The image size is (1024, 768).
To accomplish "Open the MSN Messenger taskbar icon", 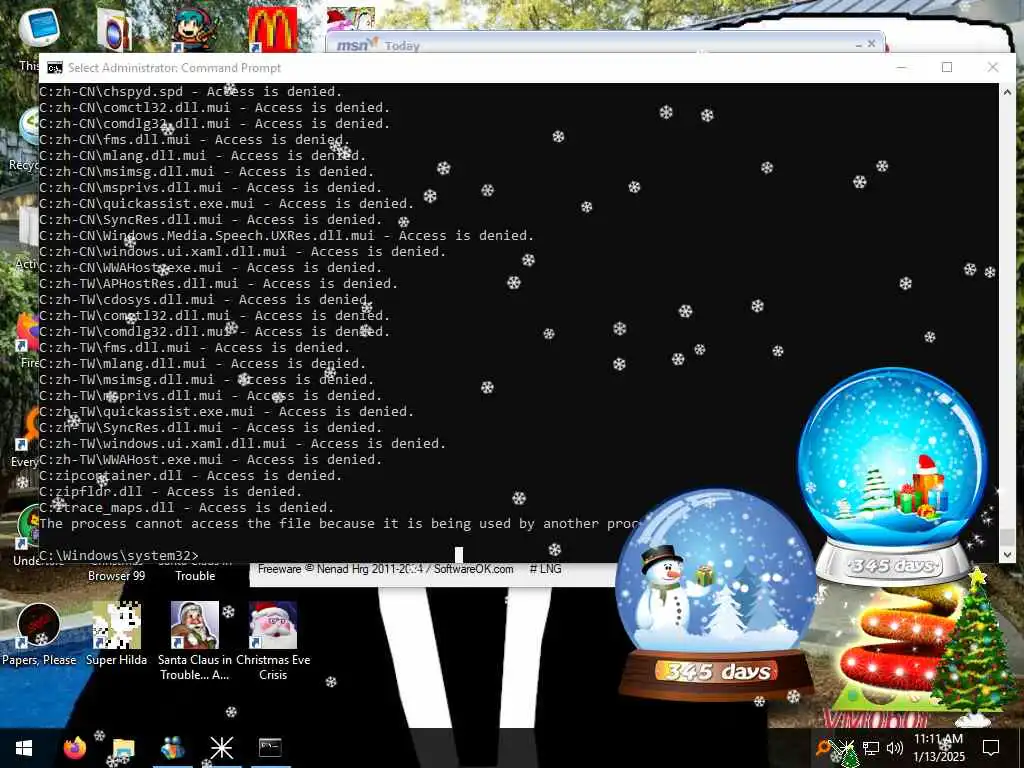I will (172, 748).
